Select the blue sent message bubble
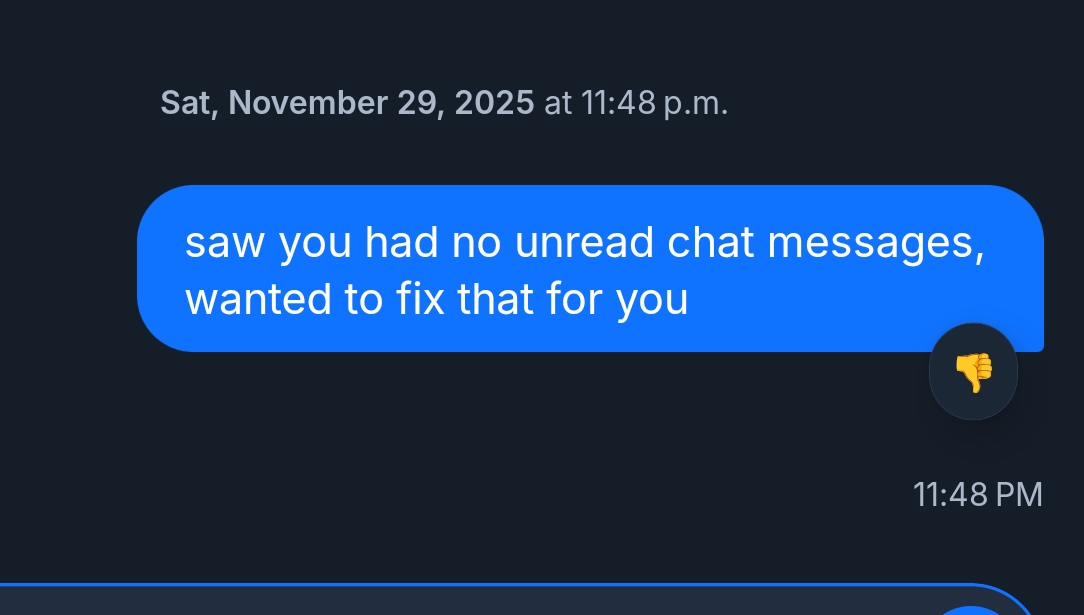The width and height of the screenshot is (1084, 615). click(590, 268)
